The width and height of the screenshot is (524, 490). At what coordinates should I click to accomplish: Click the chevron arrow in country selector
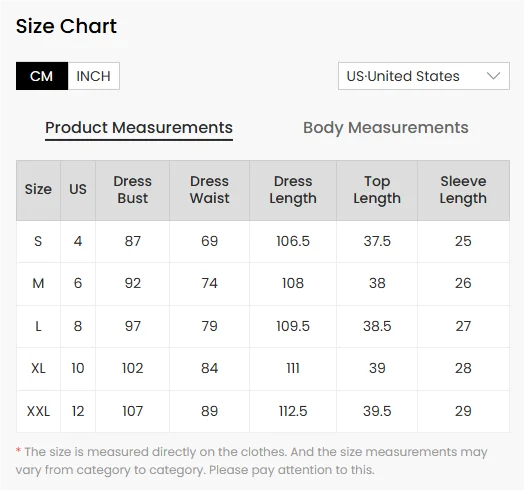[x=493, y=76]
